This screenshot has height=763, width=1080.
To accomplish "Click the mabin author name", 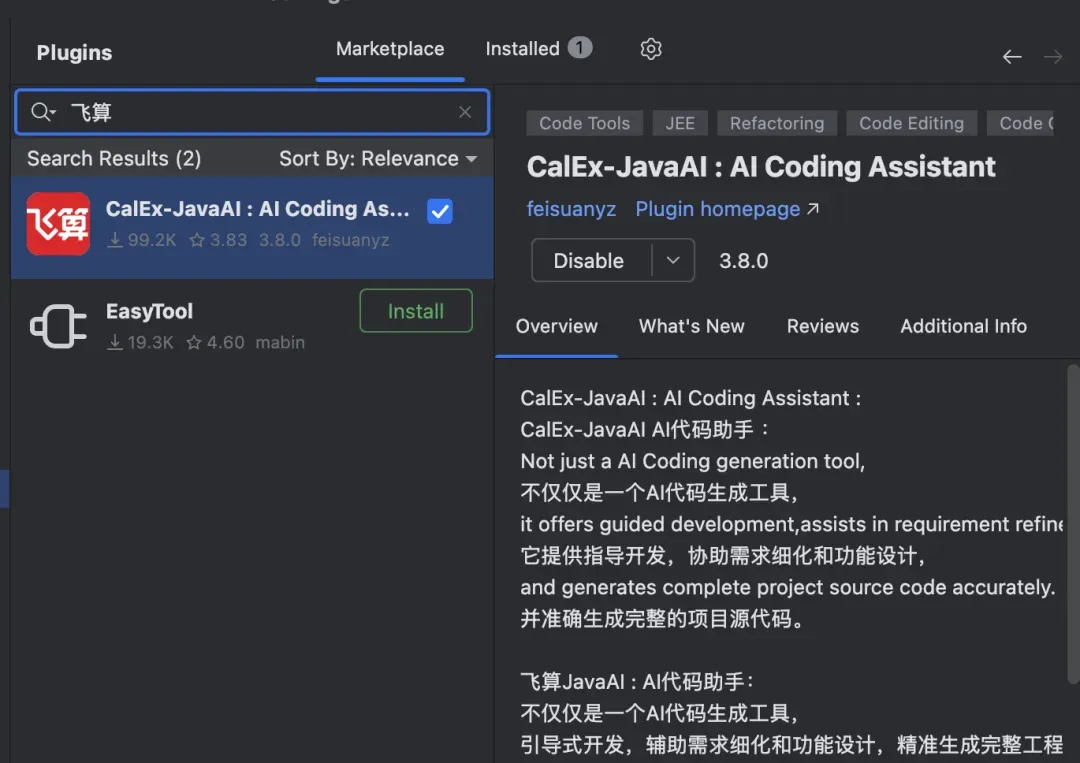I will click(280, 342).
